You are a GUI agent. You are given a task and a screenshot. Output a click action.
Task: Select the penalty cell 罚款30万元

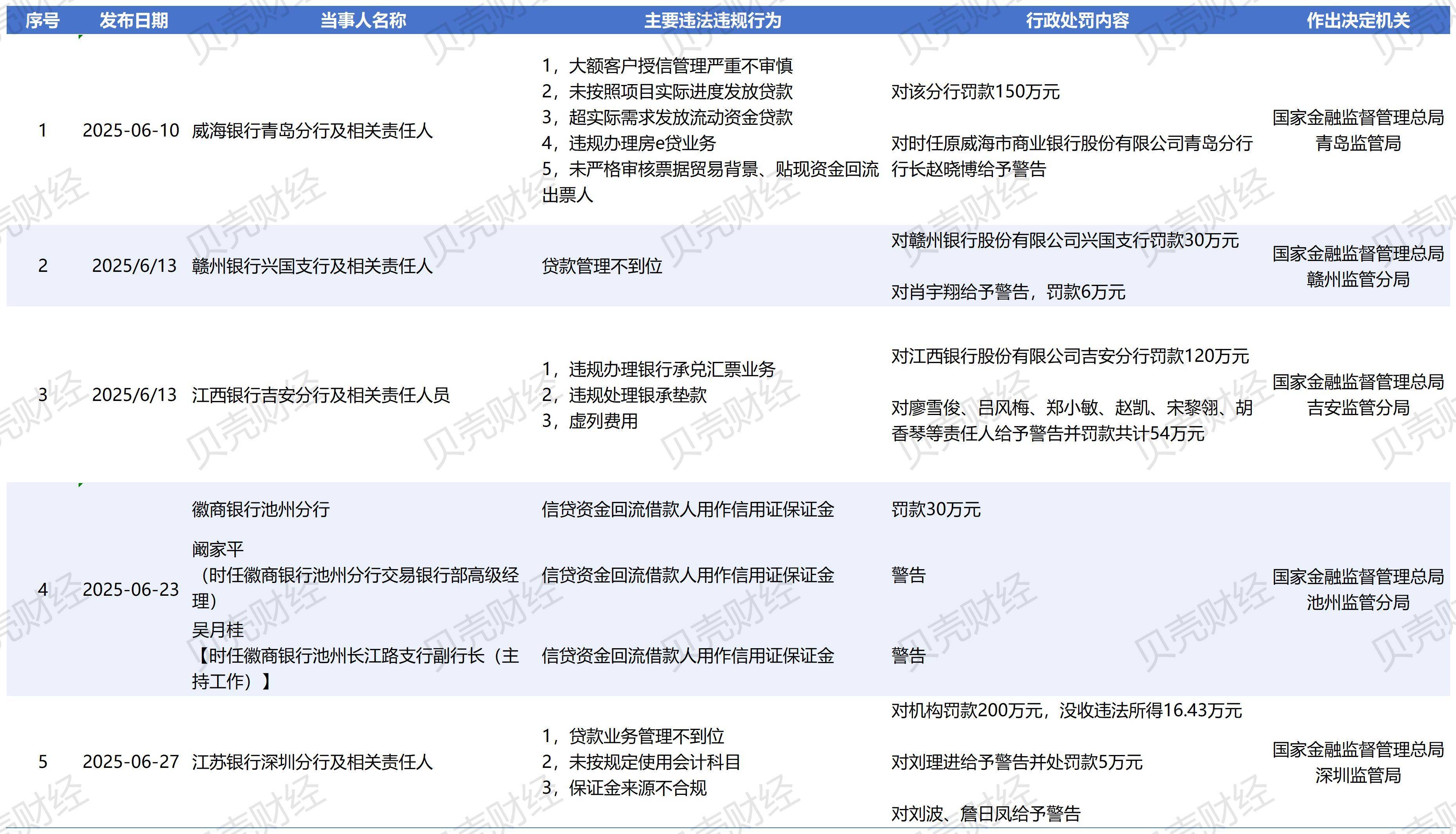click(x=936, y=509)
